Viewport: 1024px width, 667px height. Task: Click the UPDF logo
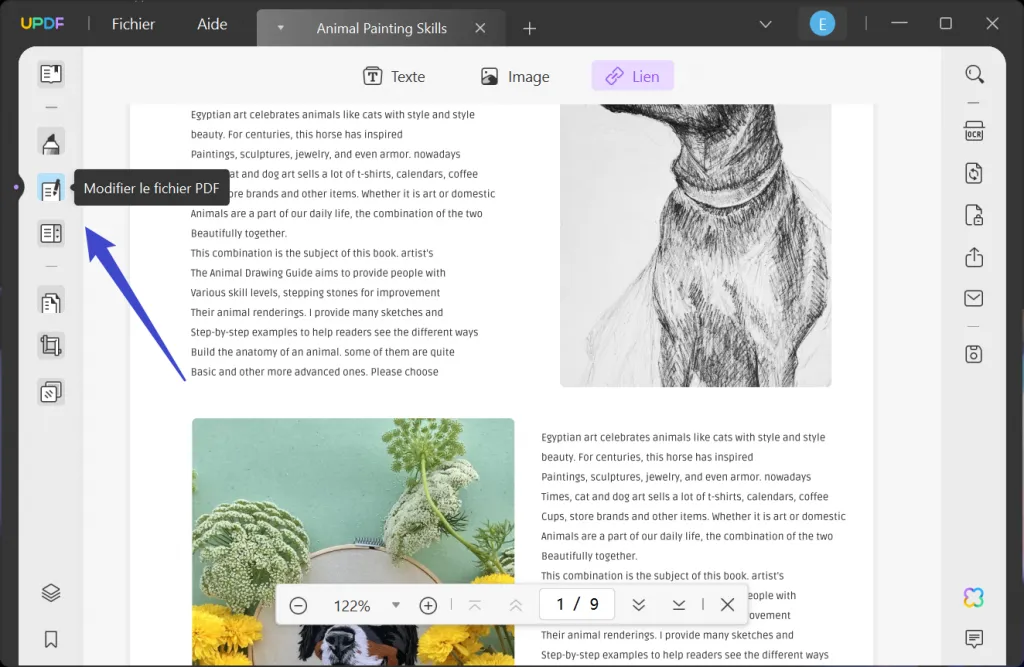point(42,24)
